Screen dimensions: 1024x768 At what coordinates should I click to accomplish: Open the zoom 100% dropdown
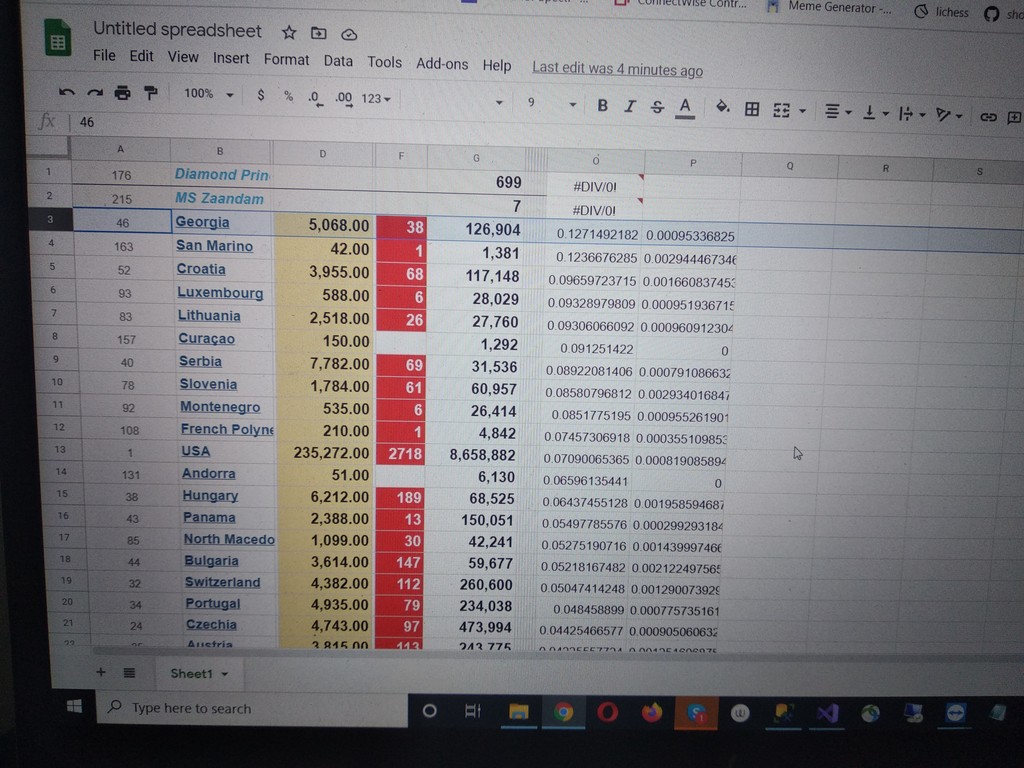pyautogui.click(x=208, y=94)
